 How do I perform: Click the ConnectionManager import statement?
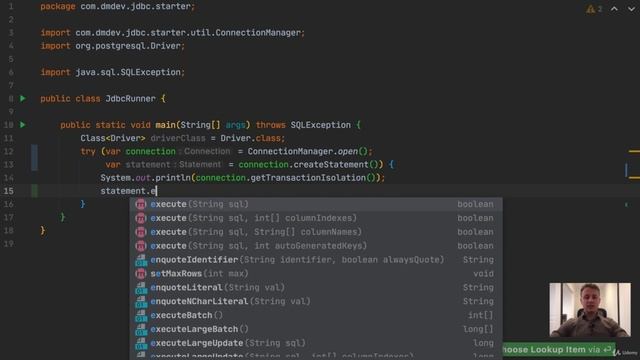click(x=172, y=33)
